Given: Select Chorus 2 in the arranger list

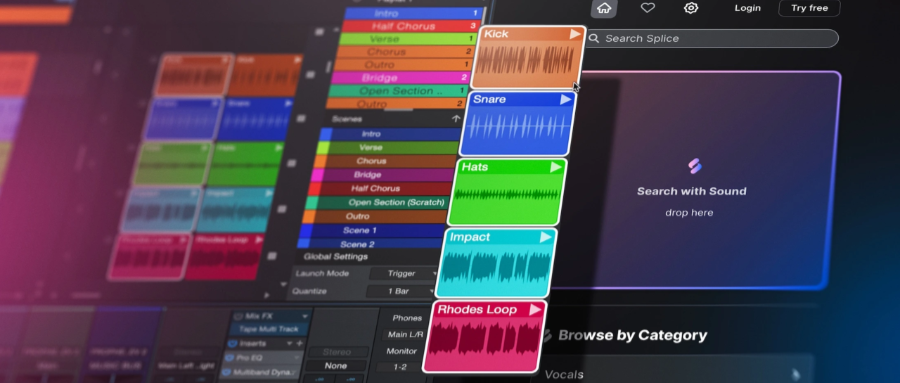Looking at the screenshot, I should (x=405, y=52).
